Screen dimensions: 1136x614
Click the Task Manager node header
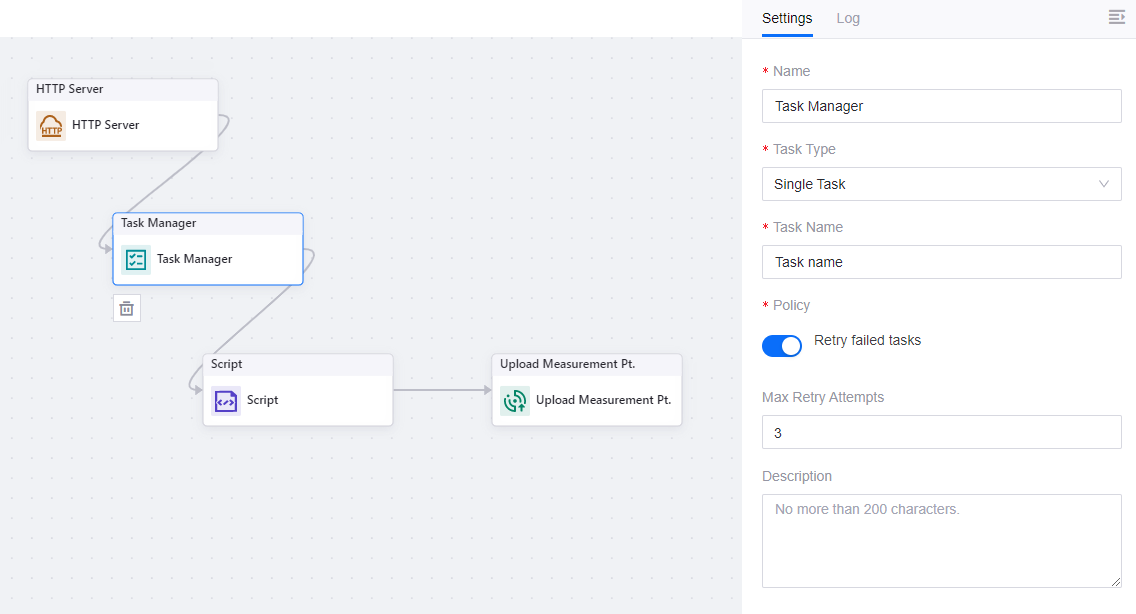(x=208, y=224)
